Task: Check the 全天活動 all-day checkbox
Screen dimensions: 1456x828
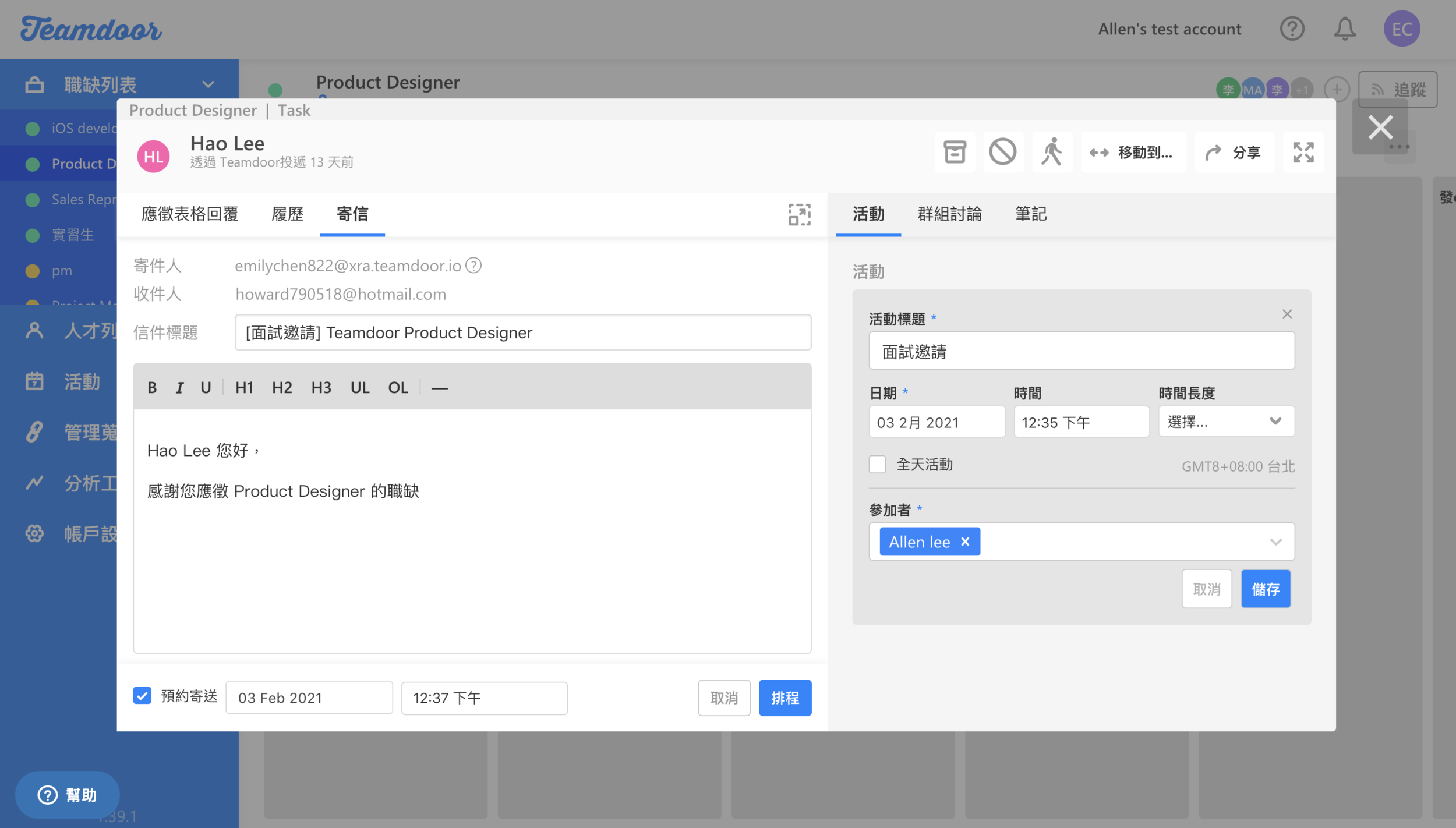Action: click(x=877, y=465)
